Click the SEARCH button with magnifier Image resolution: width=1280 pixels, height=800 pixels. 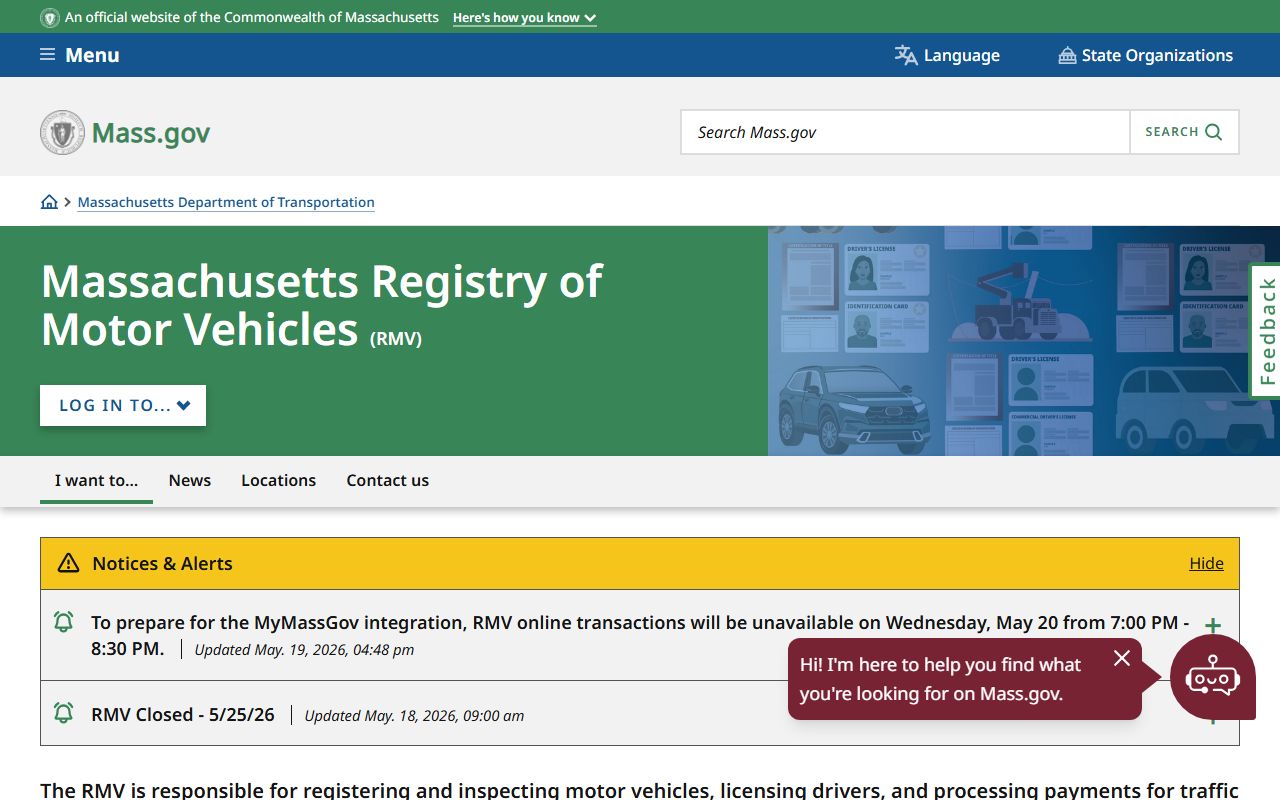[x=1184, y=132]
